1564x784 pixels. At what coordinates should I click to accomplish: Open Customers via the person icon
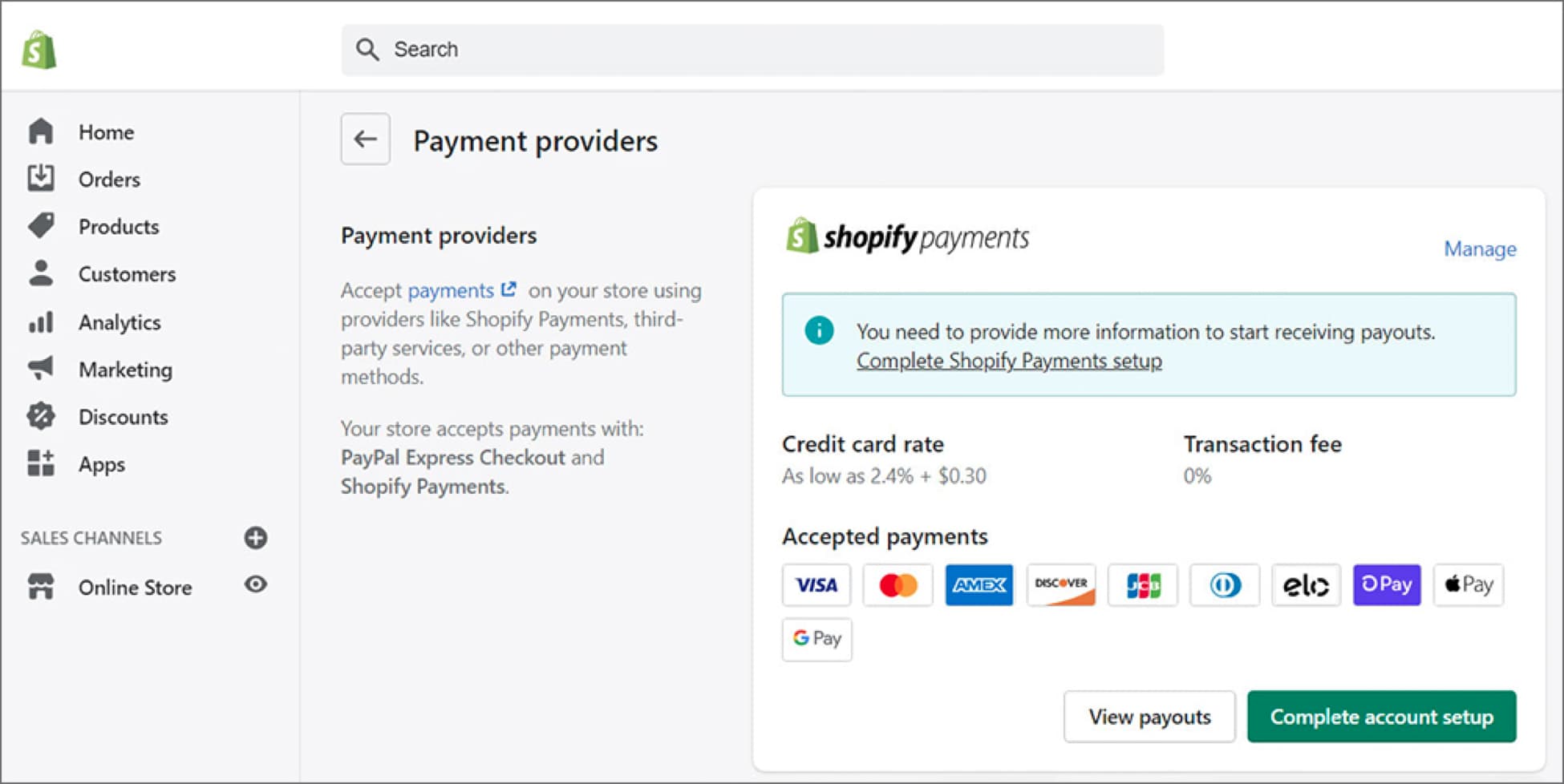coord(40,273)
